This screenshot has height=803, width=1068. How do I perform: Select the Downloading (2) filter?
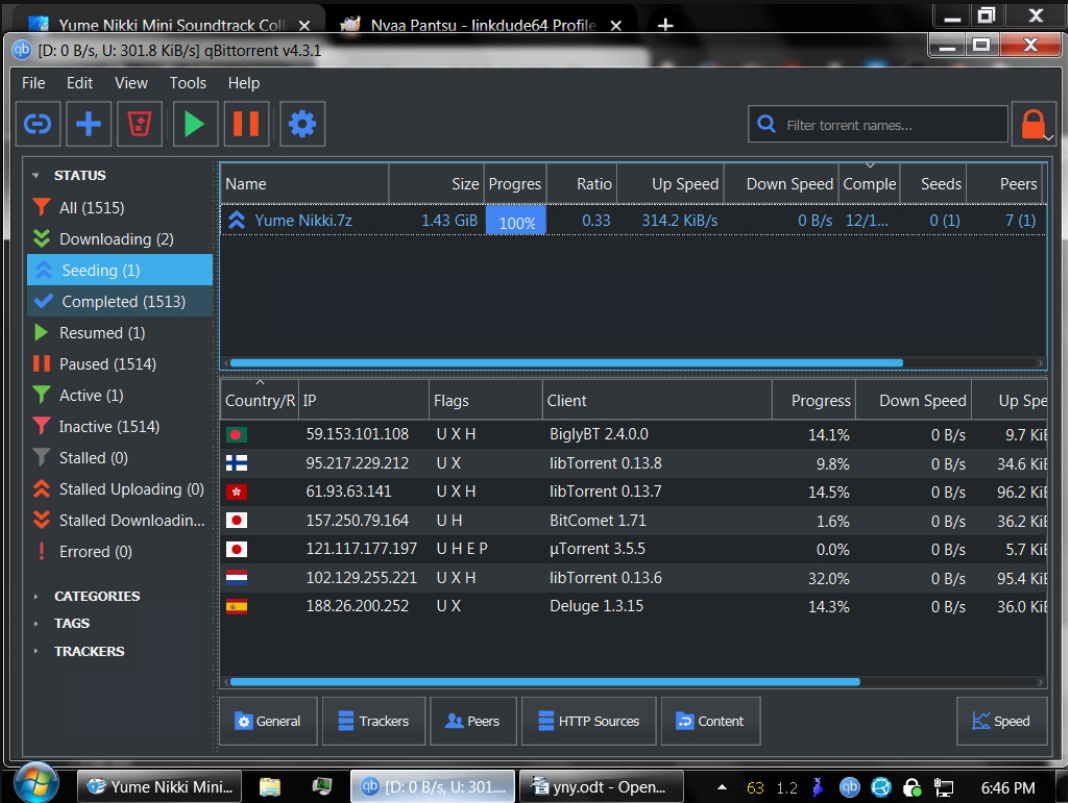click(x=120, y=239)
